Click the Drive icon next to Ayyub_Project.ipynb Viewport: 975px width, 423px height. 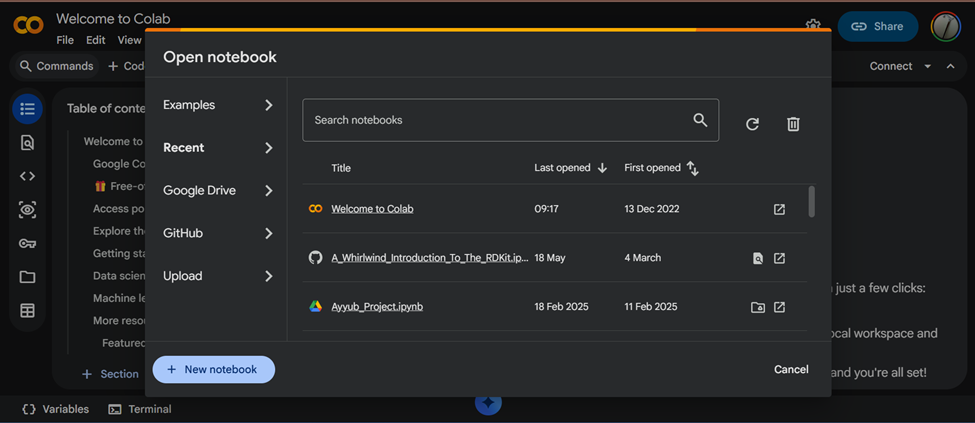click(x=316, y=307)
